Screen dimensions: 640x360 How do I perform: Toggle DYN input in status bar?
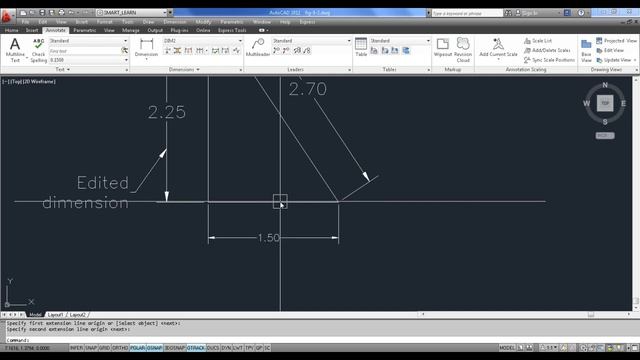[226, 348]
